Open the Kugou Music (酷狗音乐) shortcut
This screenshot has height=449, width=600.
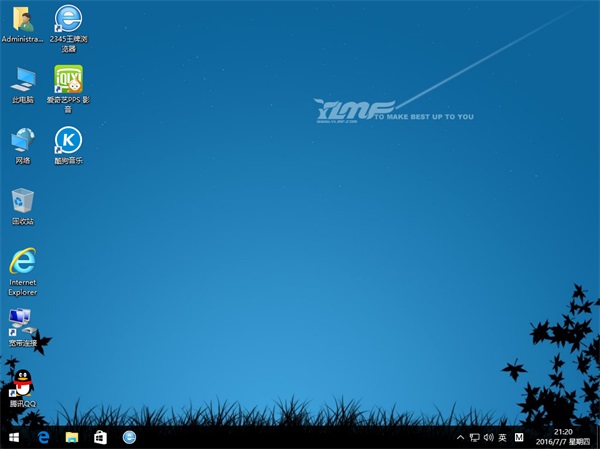pyautogui.click(x=68, y=140)
